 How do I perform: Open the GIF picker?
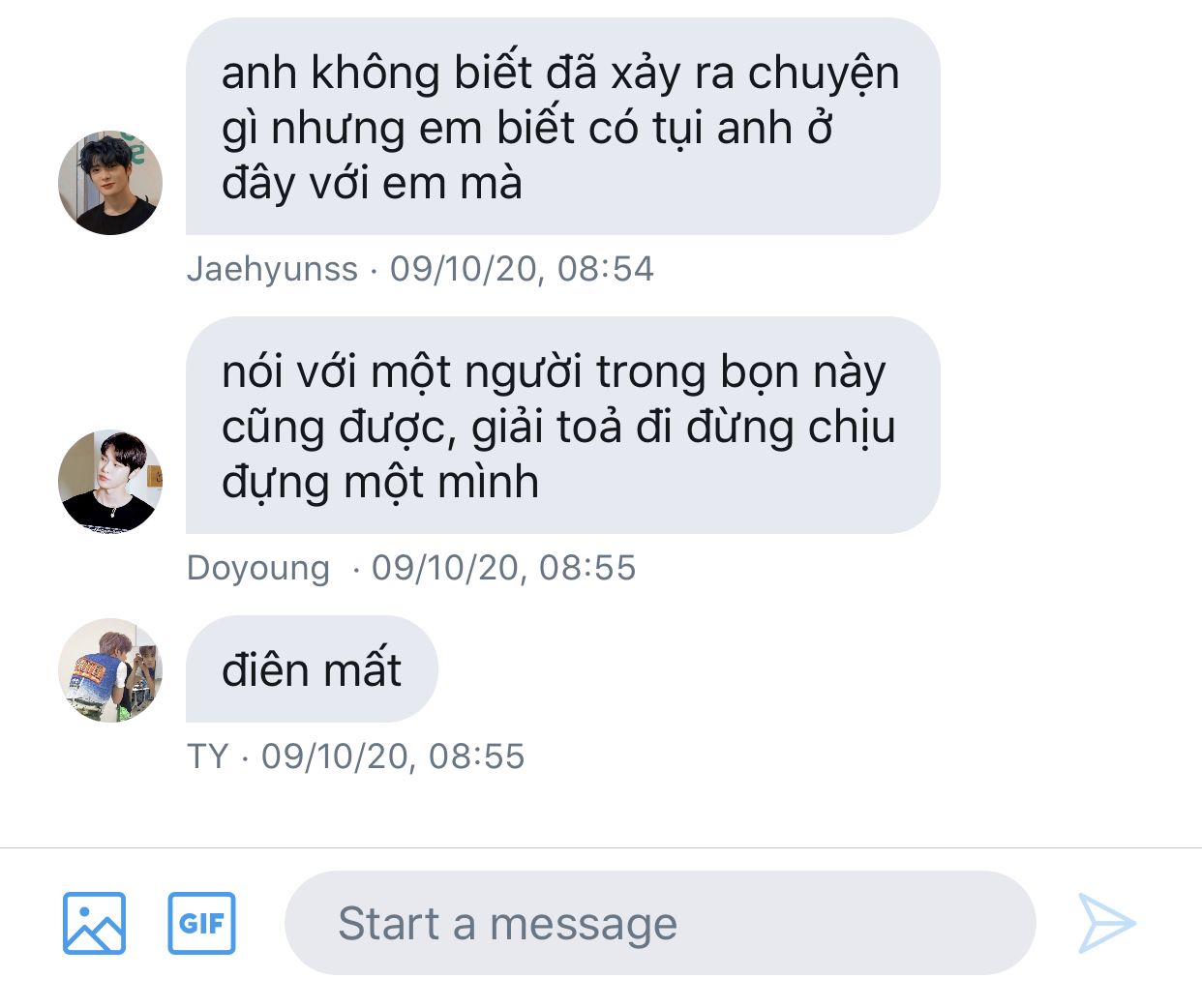[201, 923]
